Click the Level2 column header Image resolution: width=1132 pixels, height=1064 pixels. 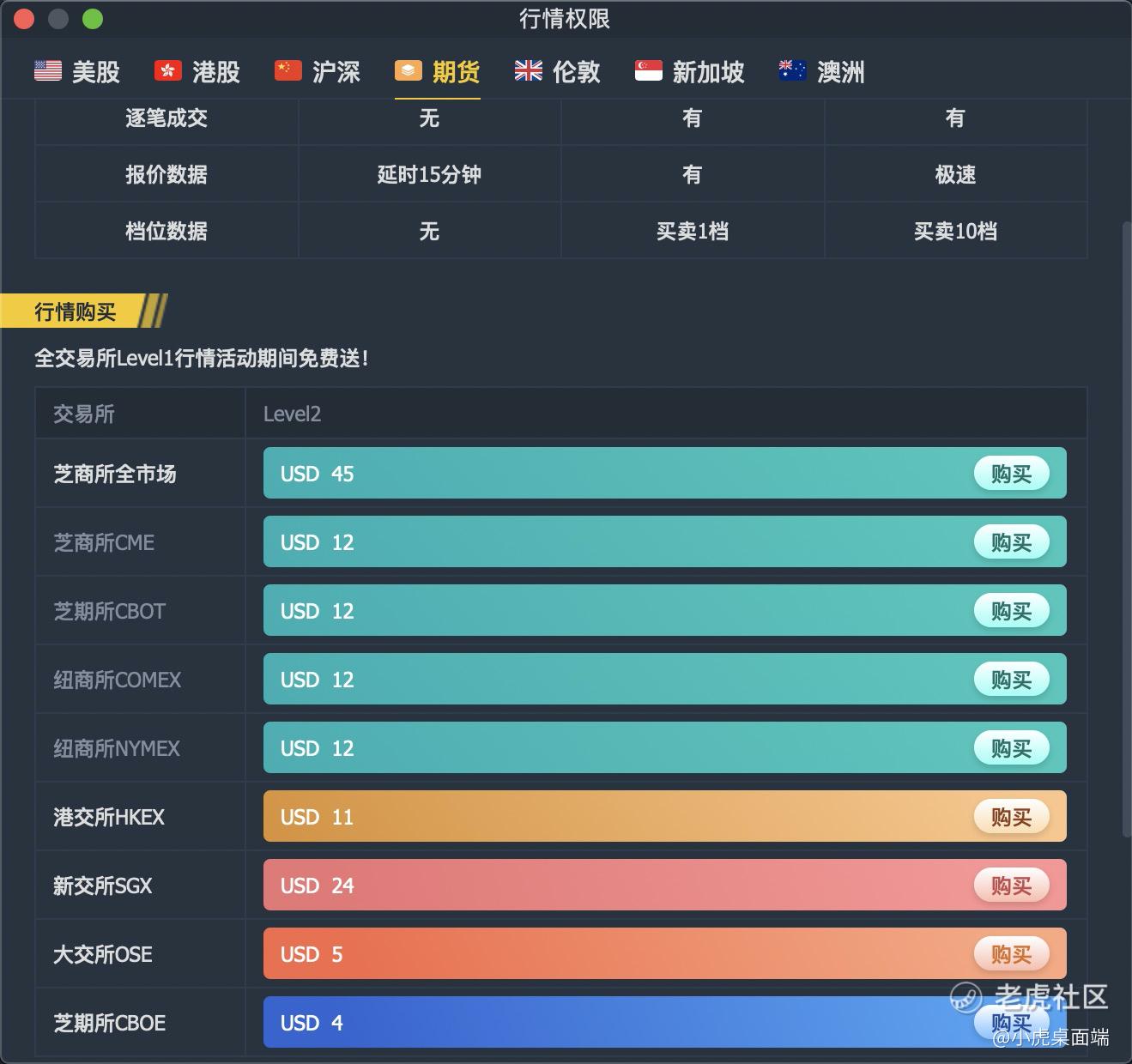292,414
